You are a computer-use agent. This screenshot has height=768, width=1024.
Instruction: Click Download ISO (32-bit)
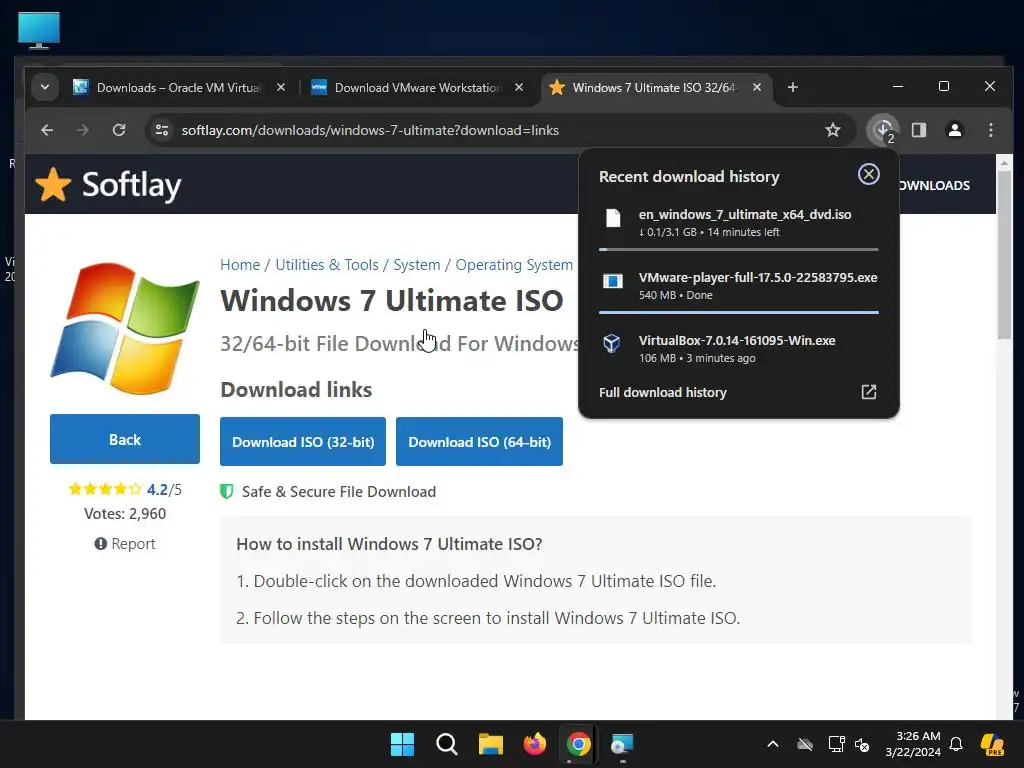point(303,441)
